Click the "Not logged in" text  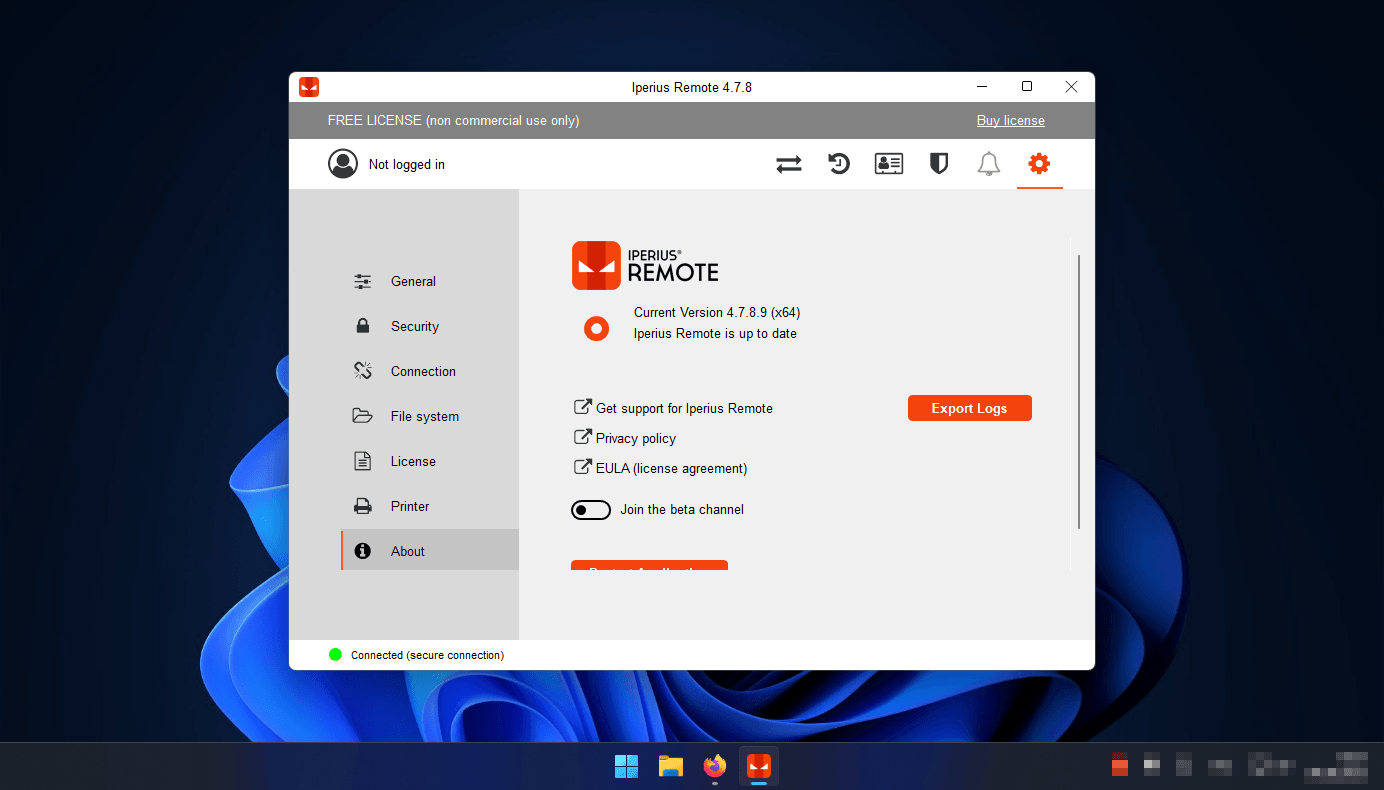(x=407, y=165)
